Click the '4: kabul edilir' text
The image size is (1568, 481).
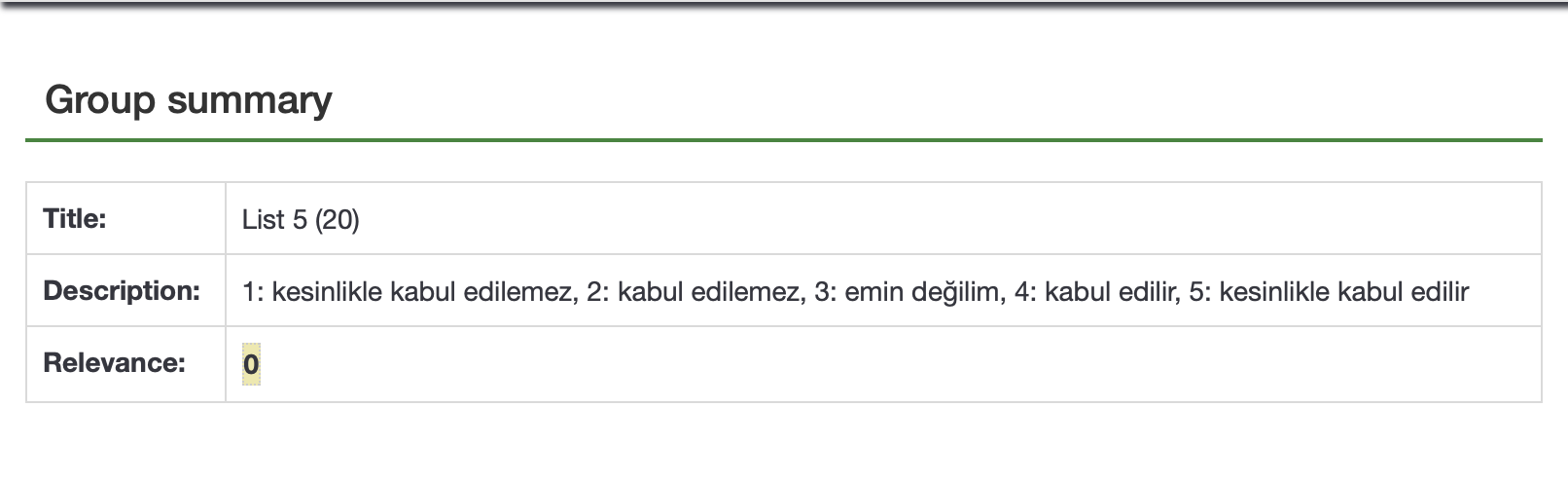(x=1096, y=292)
